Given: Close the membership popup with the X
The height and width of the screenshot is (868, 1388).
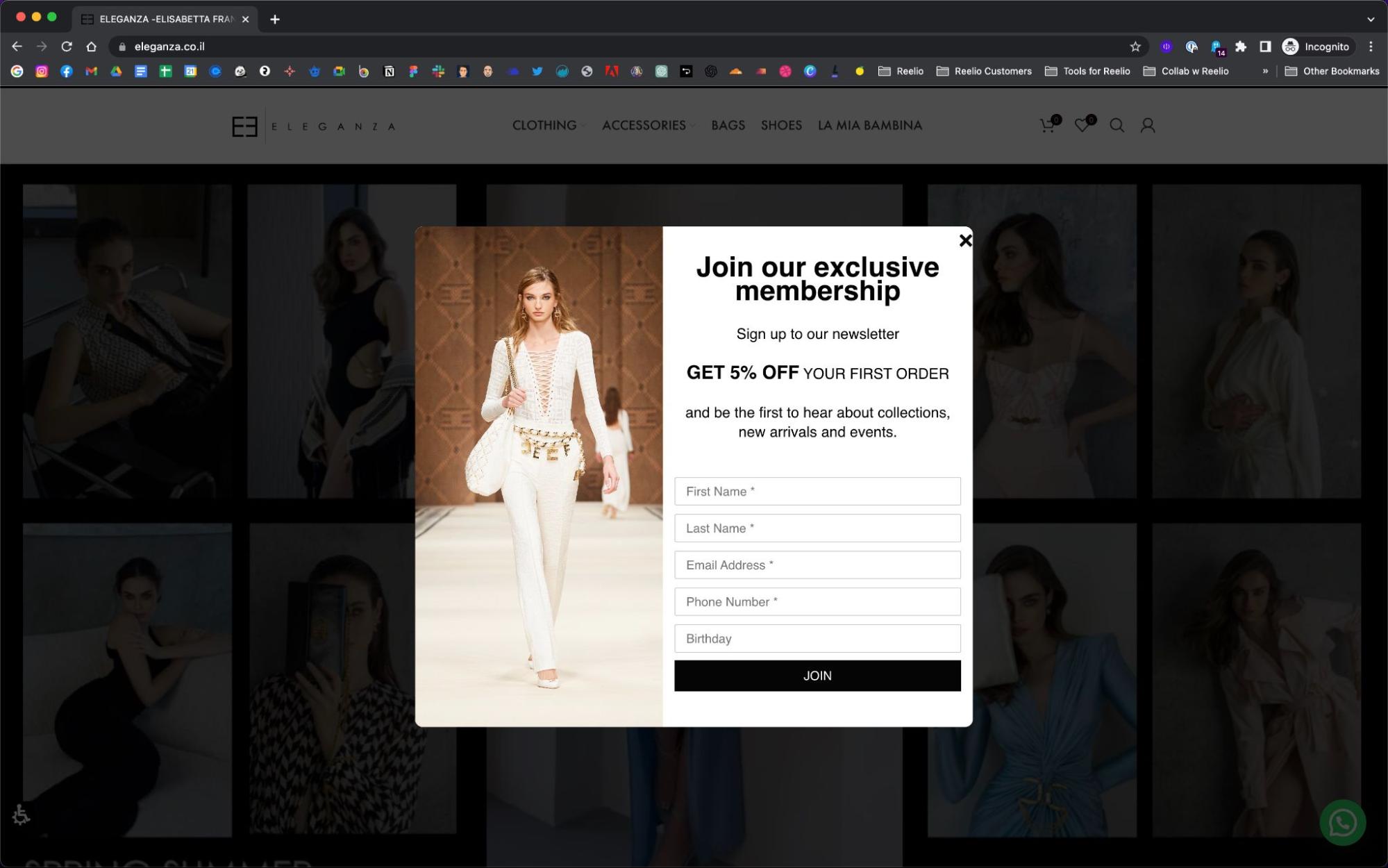Looking at the screenshot, I should [x=965, y=240].
